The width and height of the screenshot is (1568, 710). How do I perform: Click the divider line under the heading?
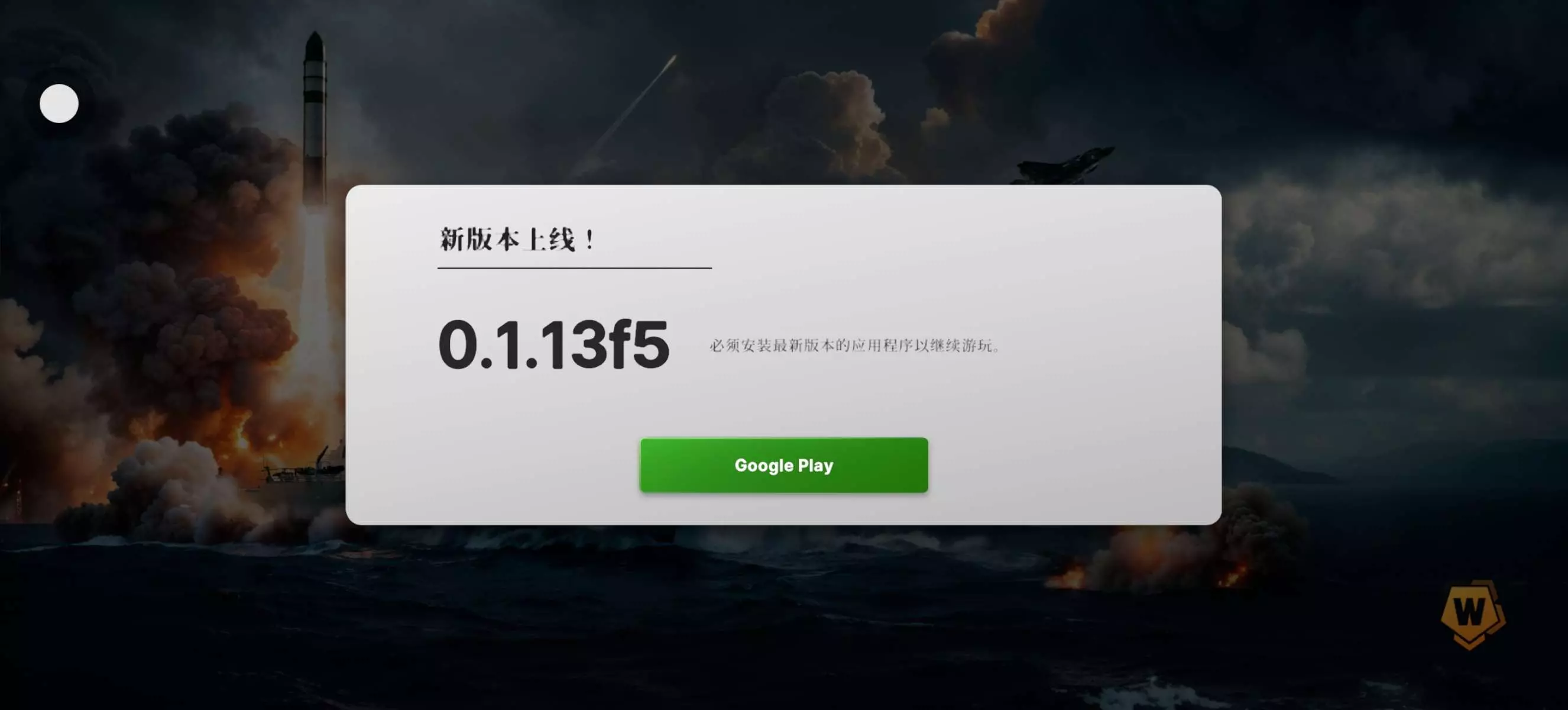575,267
